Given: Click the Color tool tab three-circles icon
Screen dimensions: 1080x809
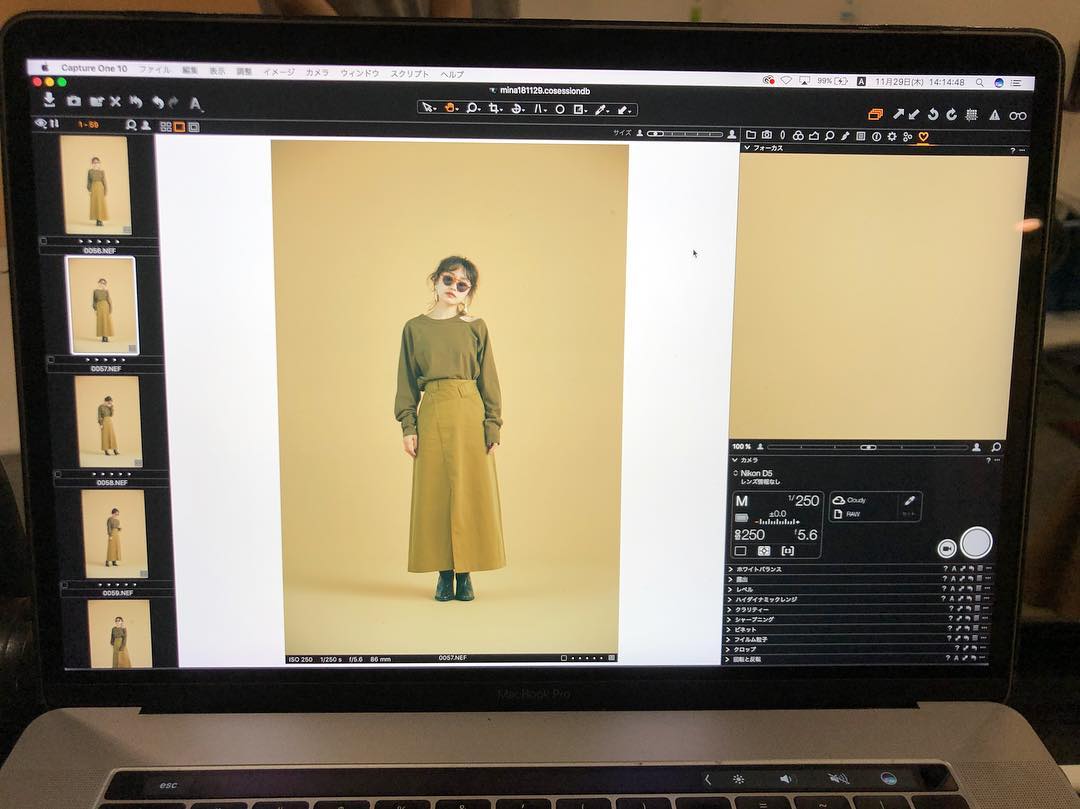Looking at the screenshot, I should (798, 135).
